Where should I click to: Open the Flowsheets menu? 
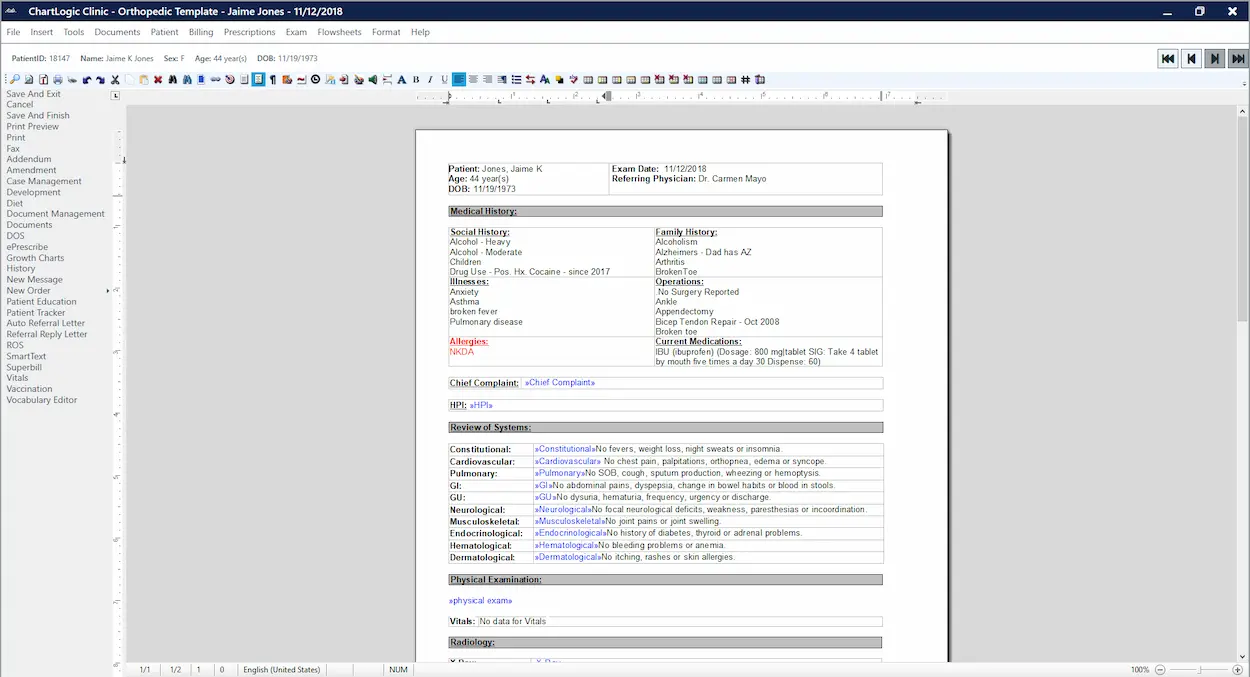[339, 31]
